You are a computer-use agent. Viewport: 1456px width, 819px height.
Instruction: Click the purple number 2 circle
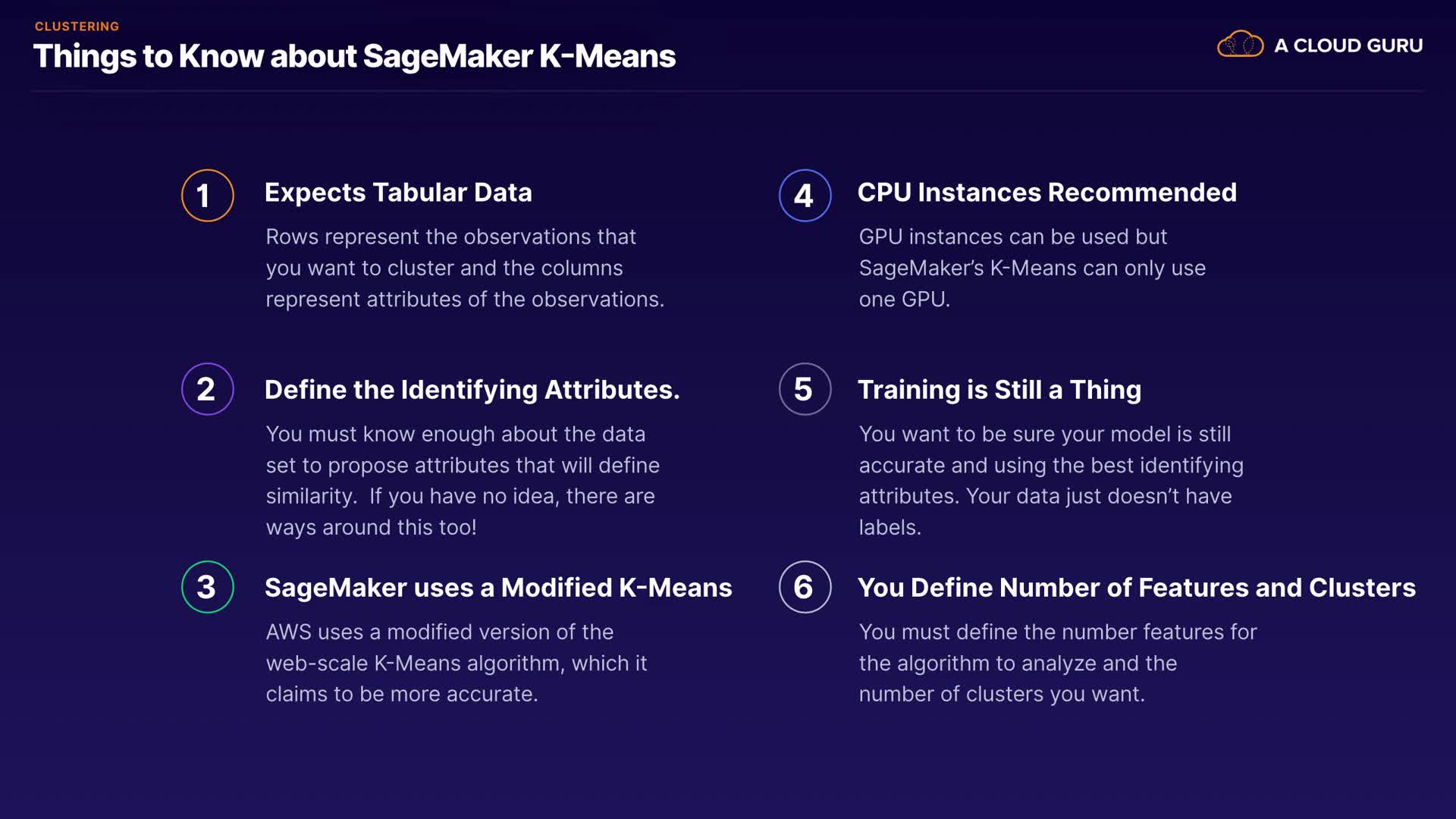click(x=207, y=389)
